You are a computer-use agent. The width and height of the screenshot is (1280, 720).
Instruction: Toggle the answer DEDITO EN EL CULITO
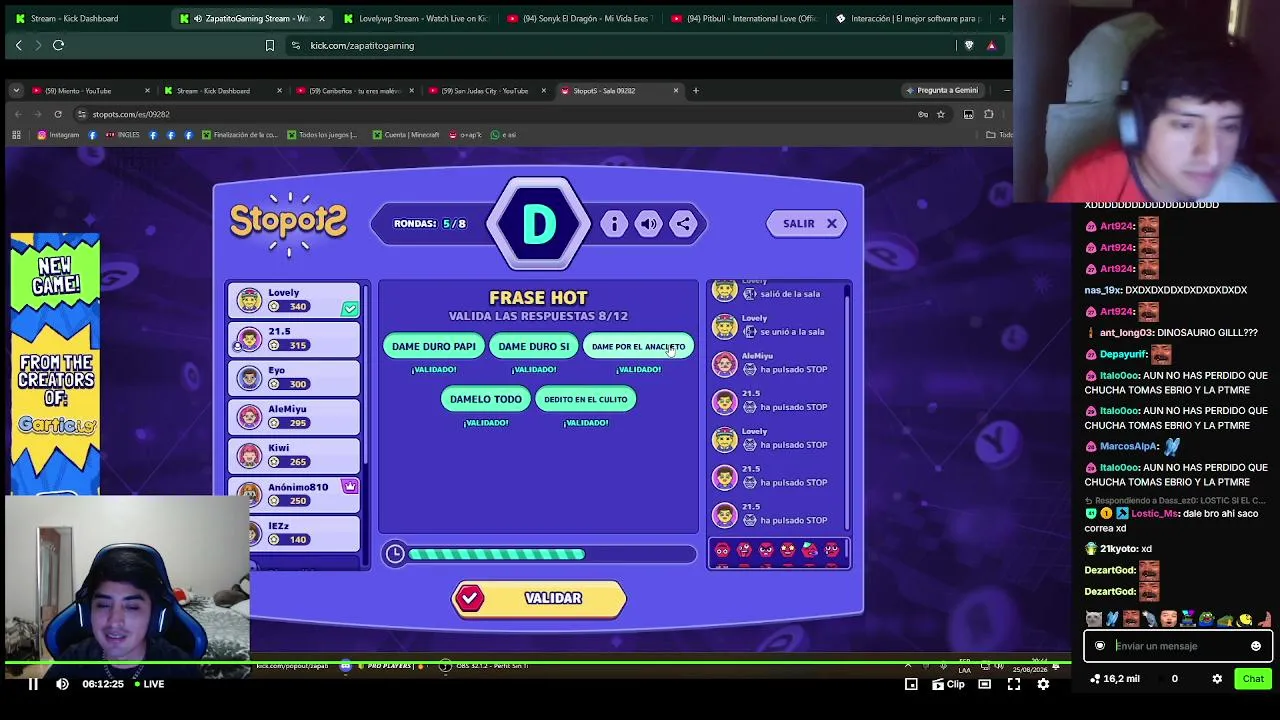[x=586, y=399]
